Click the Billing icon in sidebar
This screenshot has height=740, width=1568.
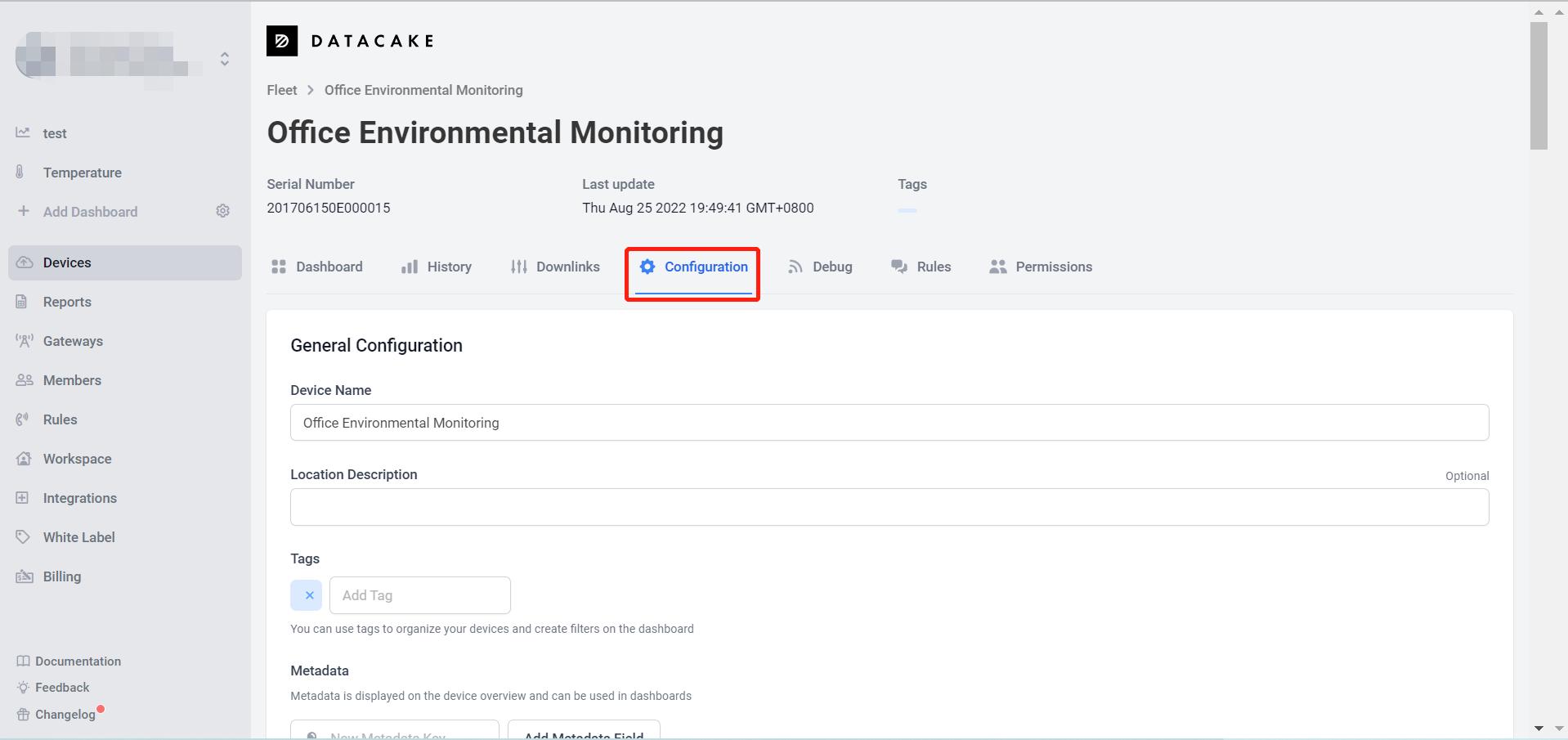coord(24,576)
